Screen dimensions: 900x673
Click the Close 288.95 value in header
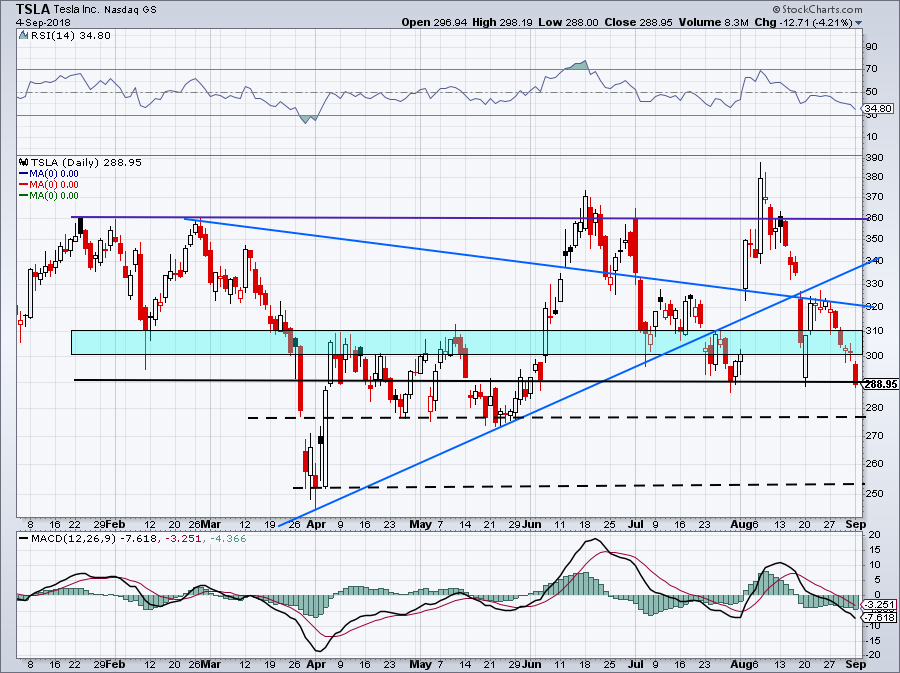pos(638,22)
